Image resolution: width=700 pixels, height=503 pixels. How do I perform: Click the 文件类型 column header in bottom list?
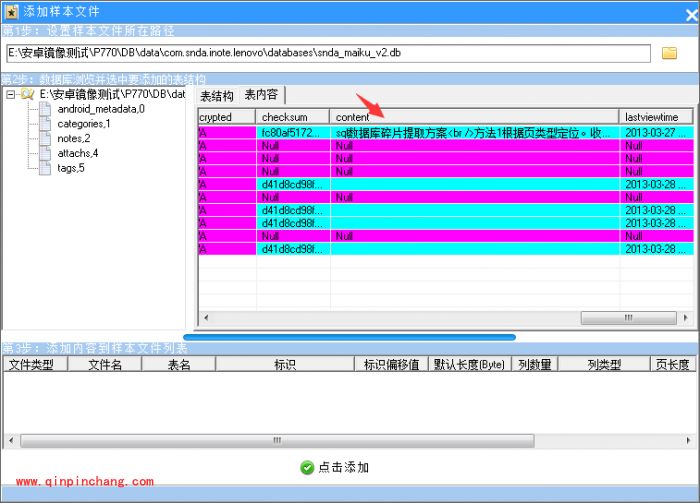[34, 365]
